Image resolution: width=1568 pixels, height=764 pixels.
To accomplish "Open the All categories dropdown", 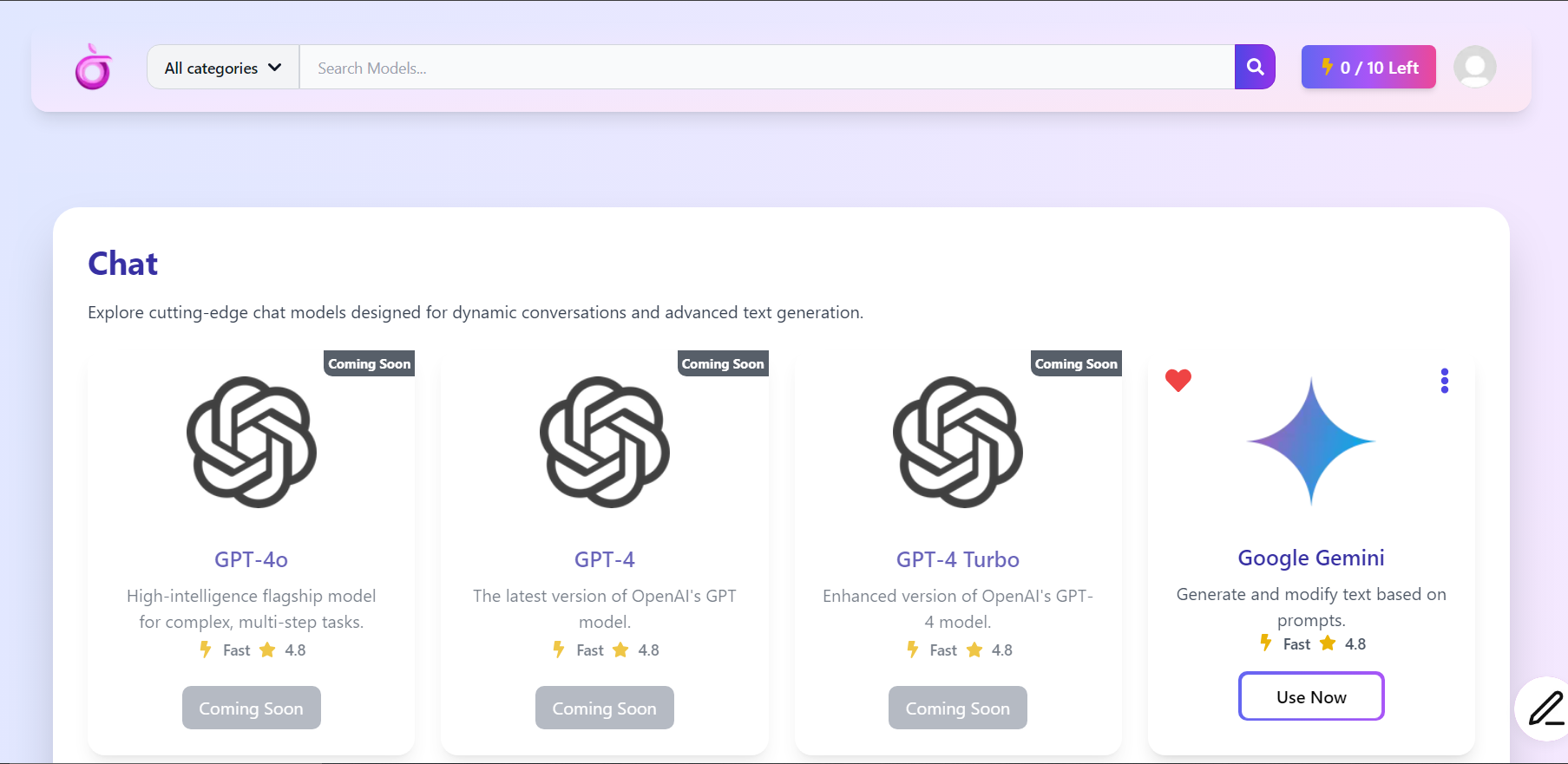I will tap(223, 68).
